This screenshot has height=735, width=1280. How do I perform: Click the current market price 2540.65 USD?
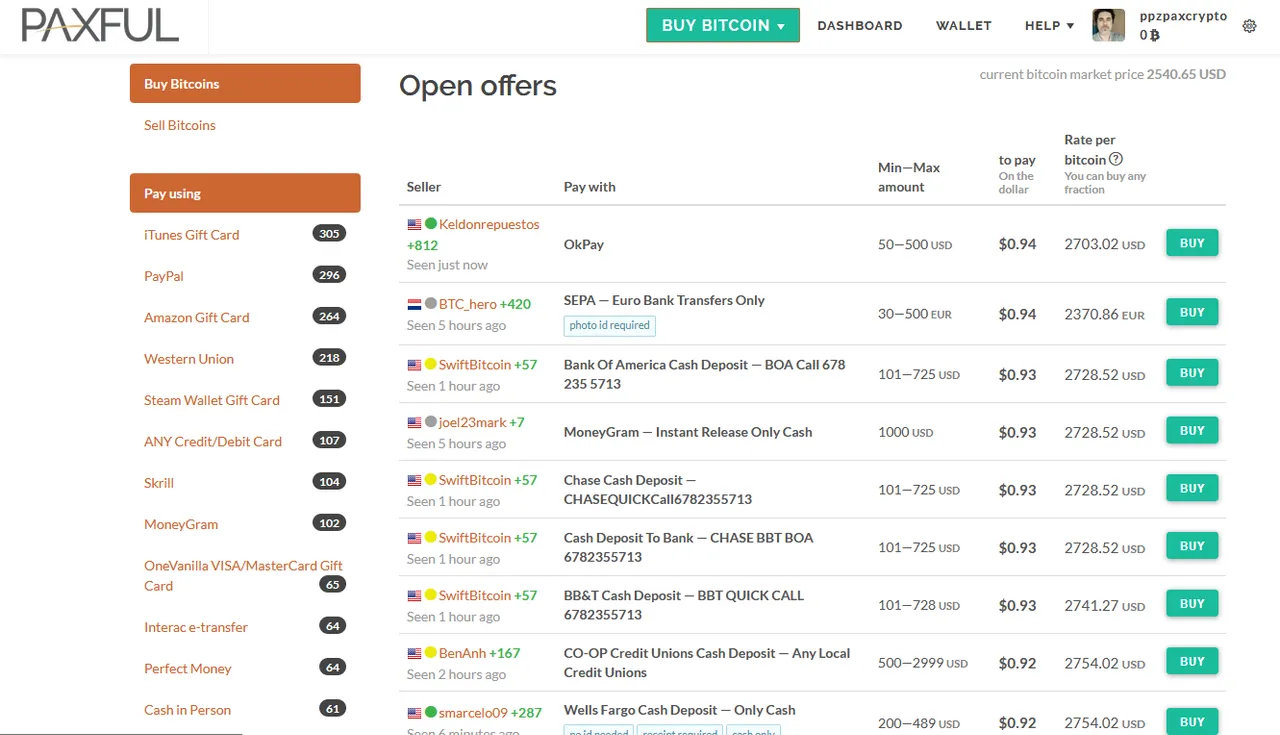pos(1186,74)
